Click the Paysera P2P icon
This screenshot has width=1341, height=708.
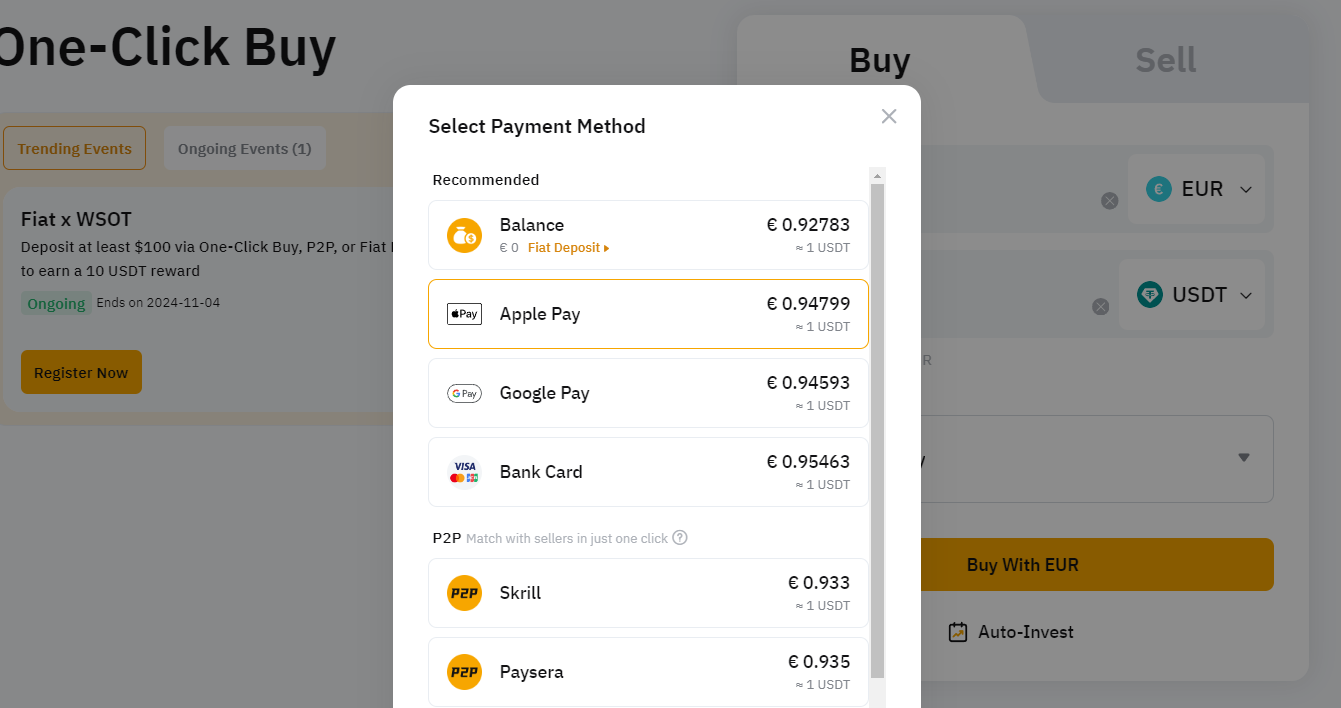[464, 672]
